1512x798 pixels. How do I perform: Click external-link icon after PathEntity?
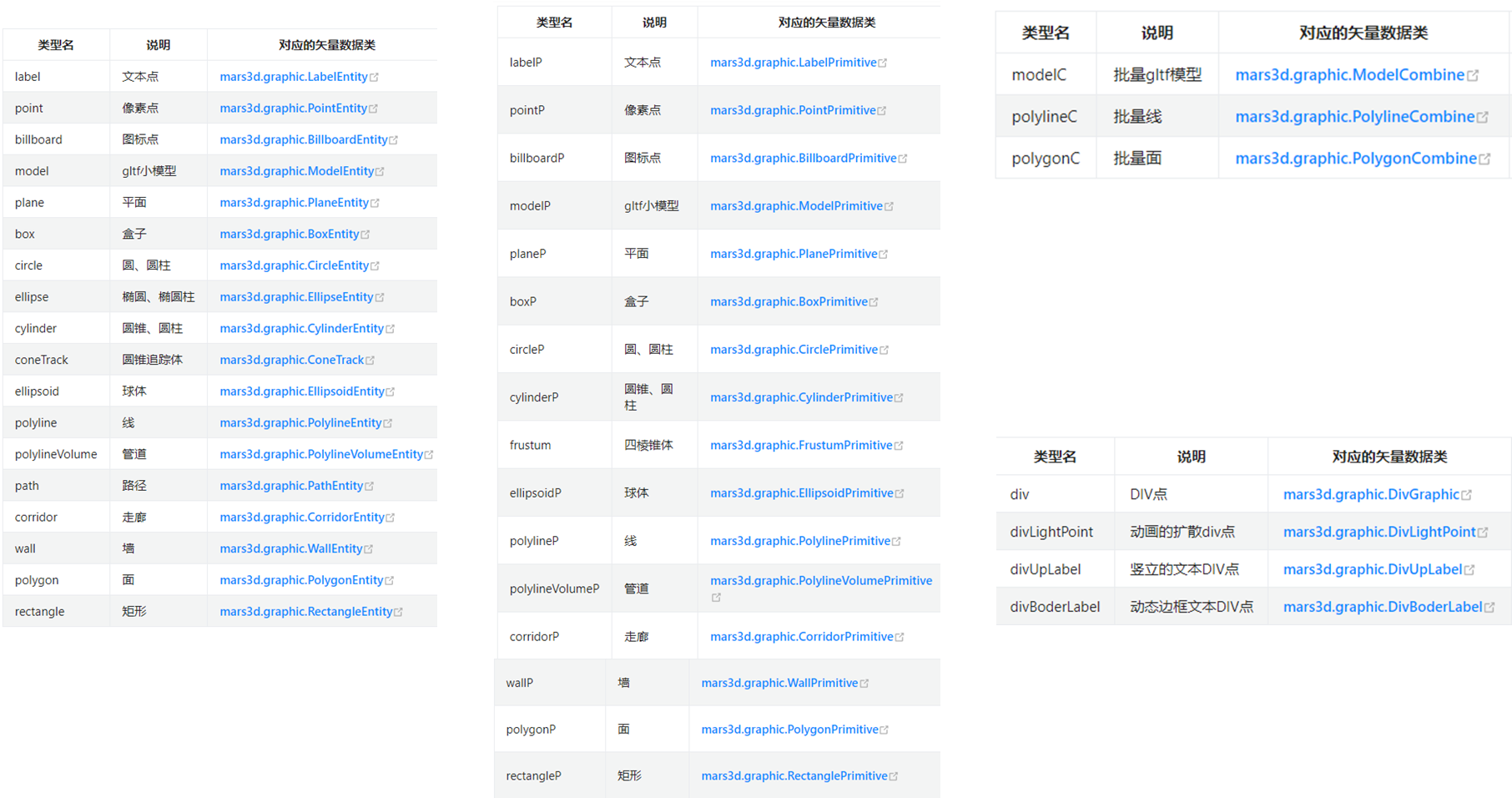click(x=369, y=486)
